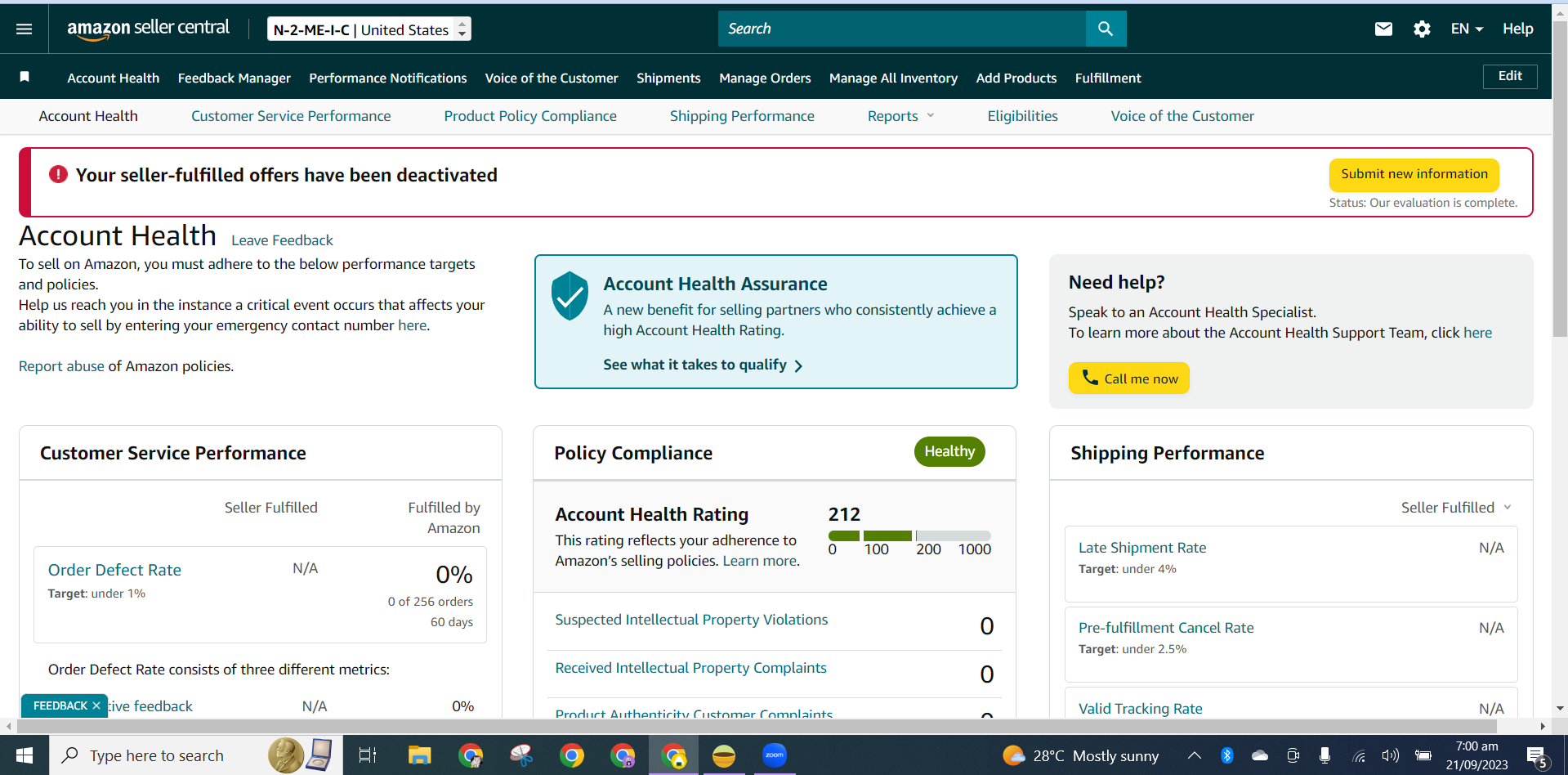1568x775 pixels.
Task: Click Submit new information button
Action: pyautogui.click(x=1414, y=174)
